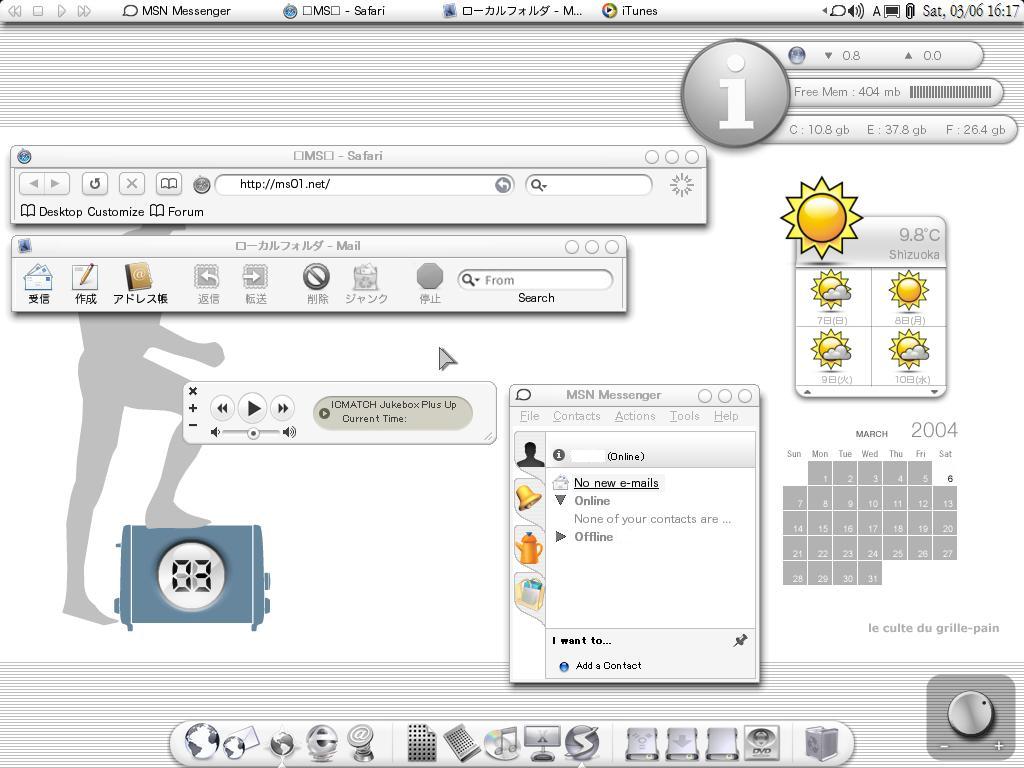
Task: Select the shopping bag tab in MSN Messenger
Action: tap(530, 594)
